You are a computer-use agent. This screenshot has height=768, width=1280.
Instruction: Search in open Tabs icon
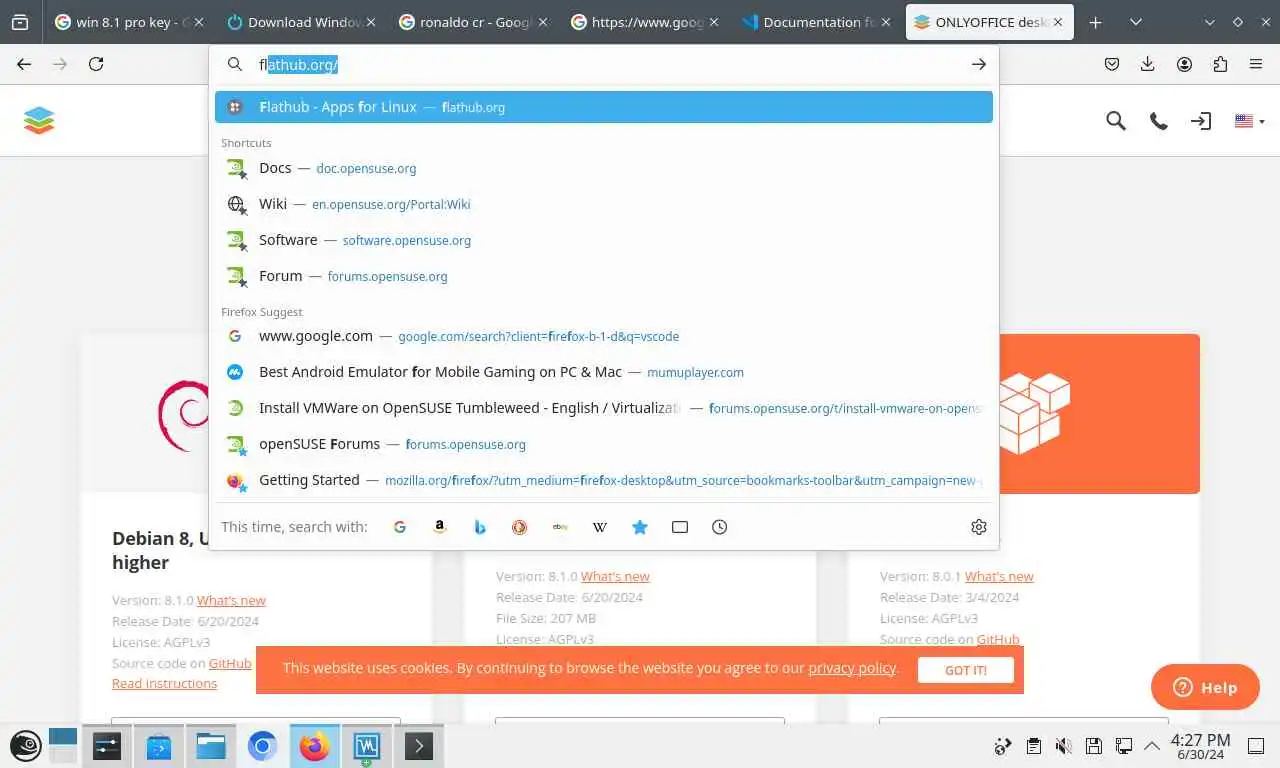[x=680, y=527]
